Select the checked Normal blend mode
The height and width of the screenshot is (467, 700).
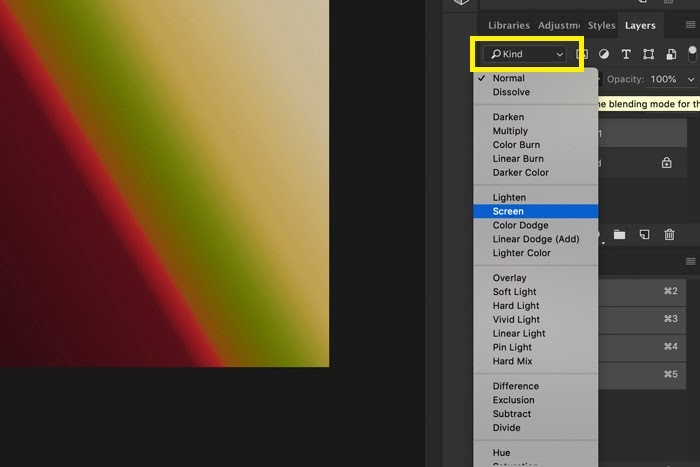click(x=508, y=78)
